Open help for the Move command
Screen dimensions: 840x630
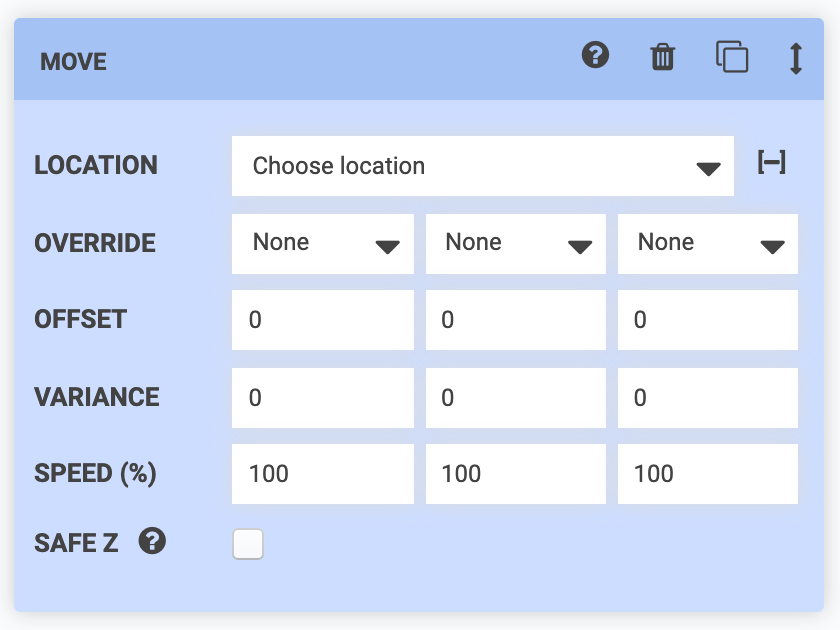tap(595, 55)
